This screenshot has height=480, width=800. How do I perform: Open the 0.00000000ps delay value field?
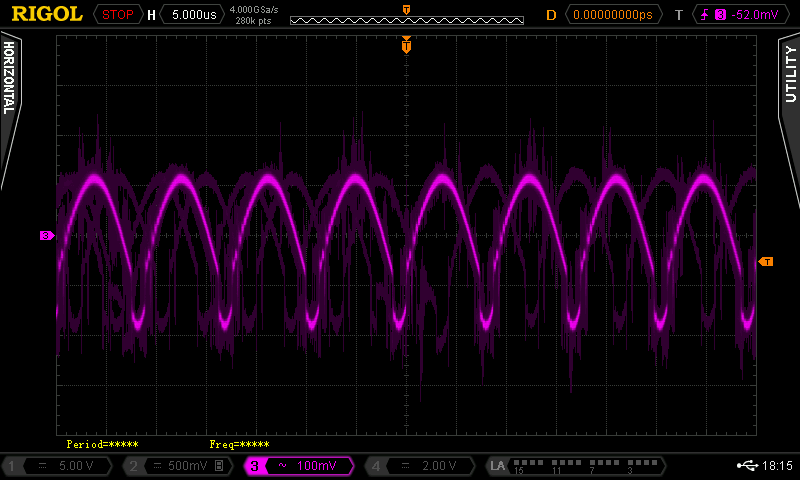[615, 15]
